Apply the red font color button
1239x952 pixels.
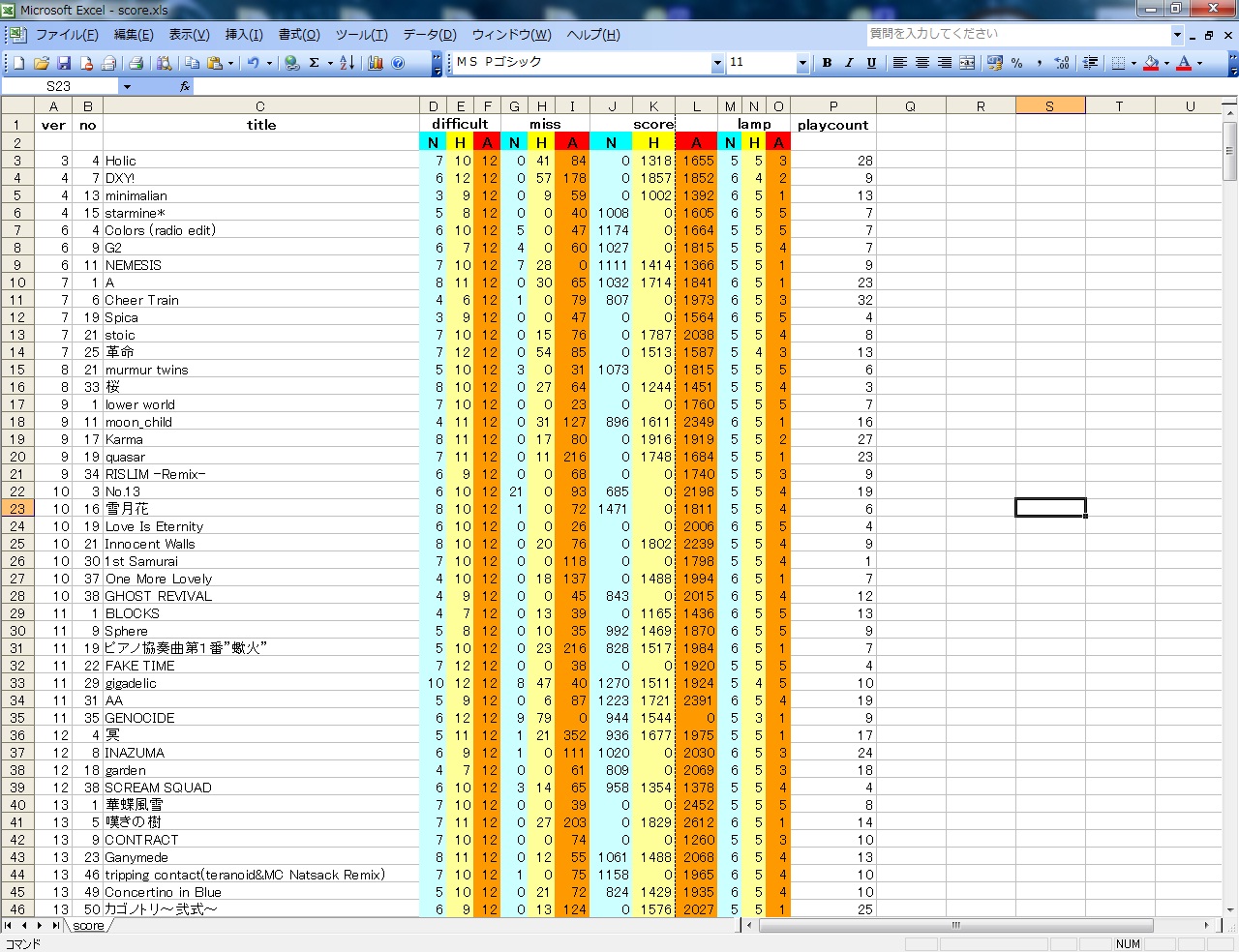coord(1183,63)
